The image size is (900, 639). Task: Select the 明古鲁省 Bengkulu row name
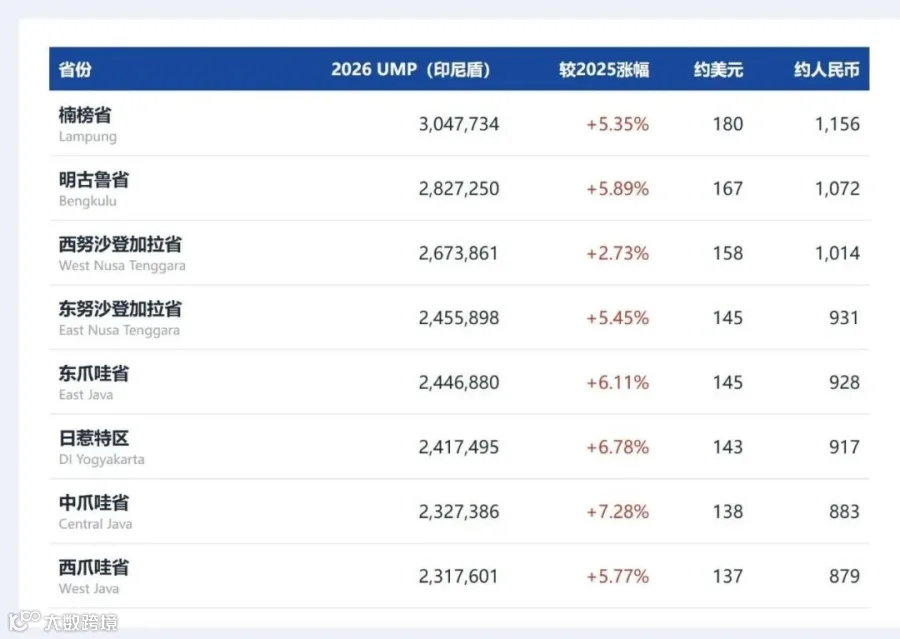click(94, 189)
